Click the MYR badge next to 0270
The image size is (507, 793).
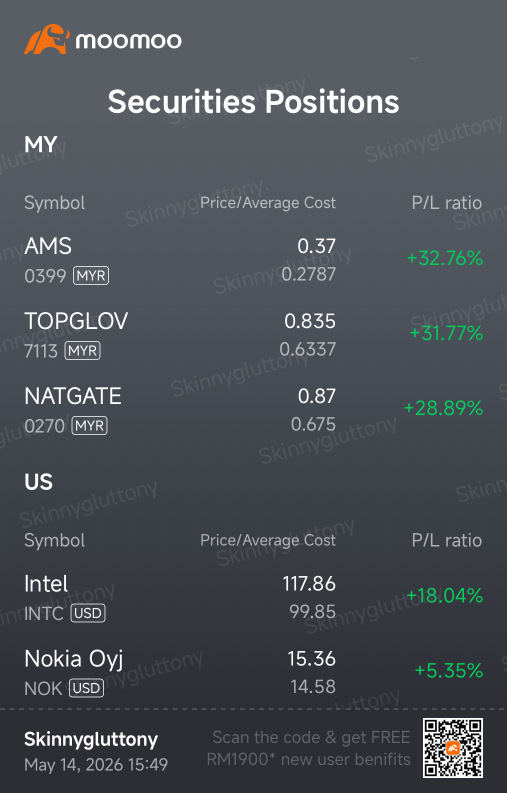click(x=90, y=425)
